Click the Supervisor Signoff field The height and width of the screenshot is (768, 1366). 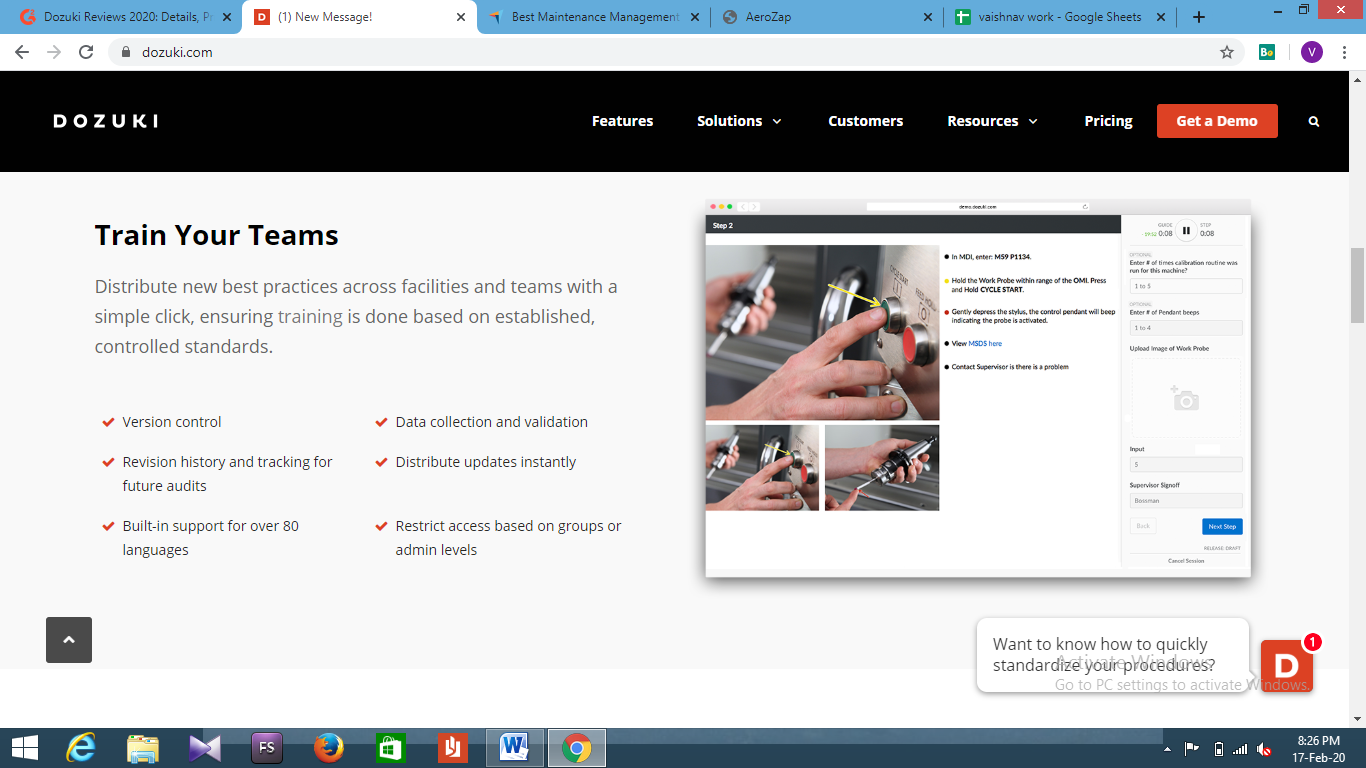[x=1186, y=500]
